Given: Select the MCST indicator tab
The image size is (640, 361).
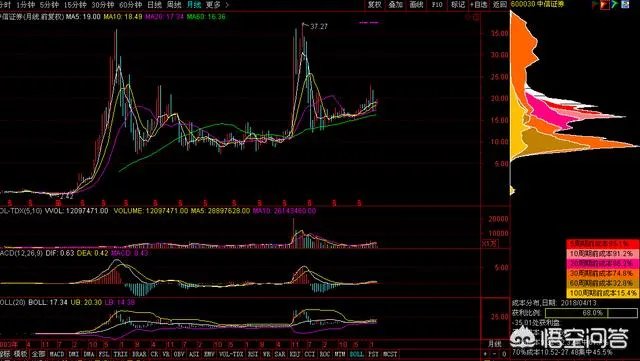Looking at the screenshot, I should (390, 354).
